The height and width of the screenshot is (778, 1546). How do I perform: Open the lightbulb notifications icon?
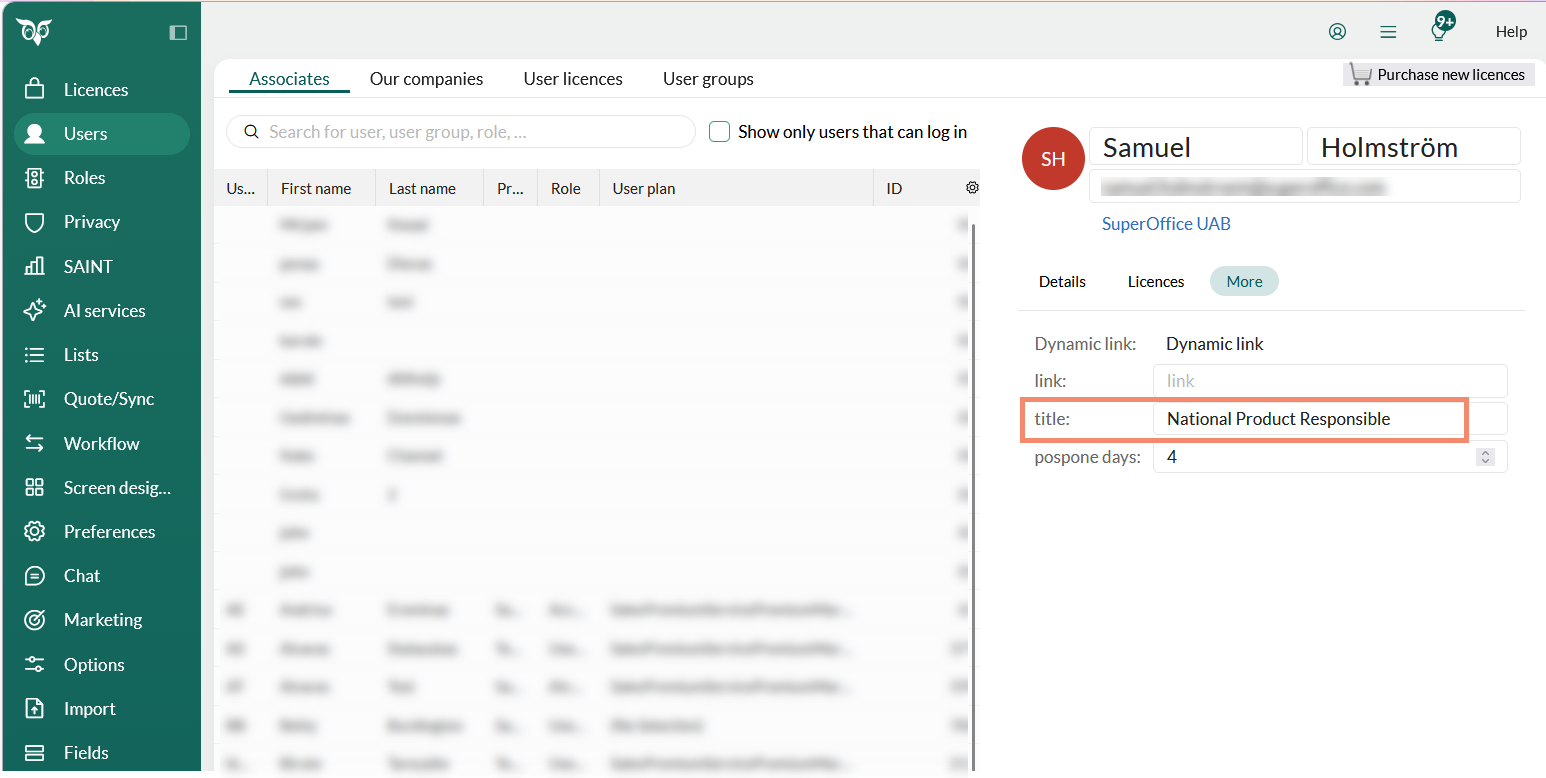coord(1439,30)
